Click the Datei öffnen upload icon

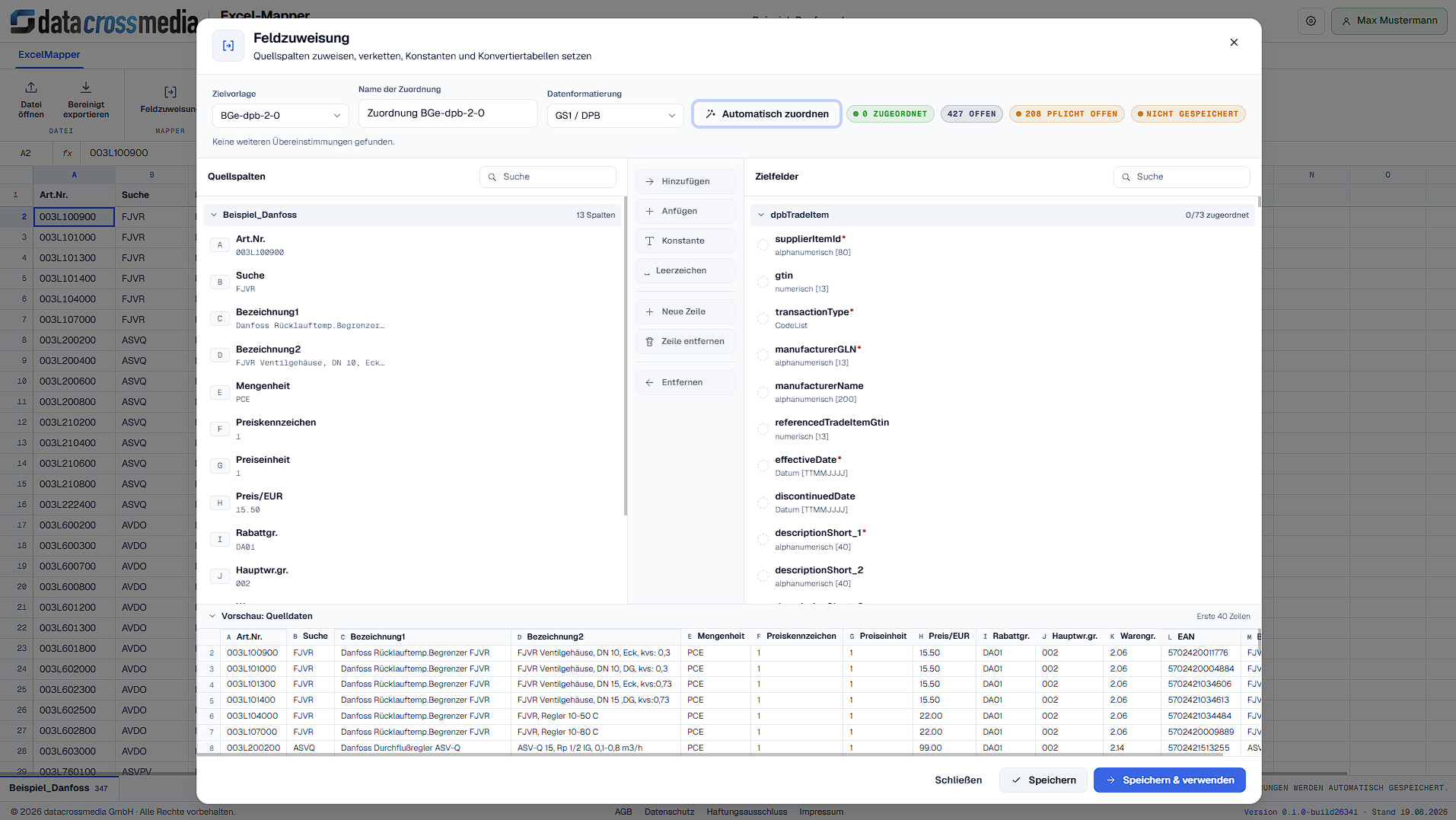(31, 88)
